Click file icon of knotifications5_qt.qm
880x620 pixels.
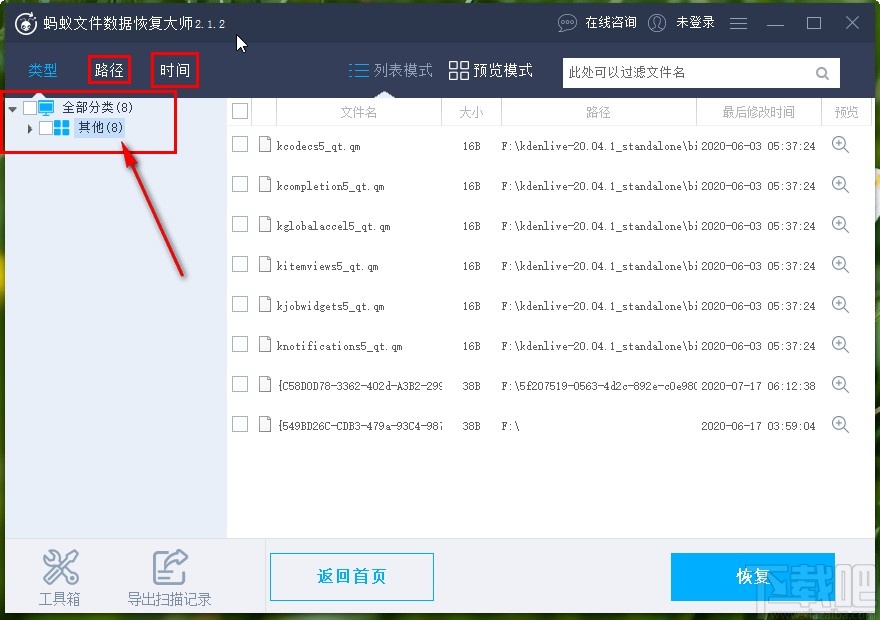(x=265, y=344)
